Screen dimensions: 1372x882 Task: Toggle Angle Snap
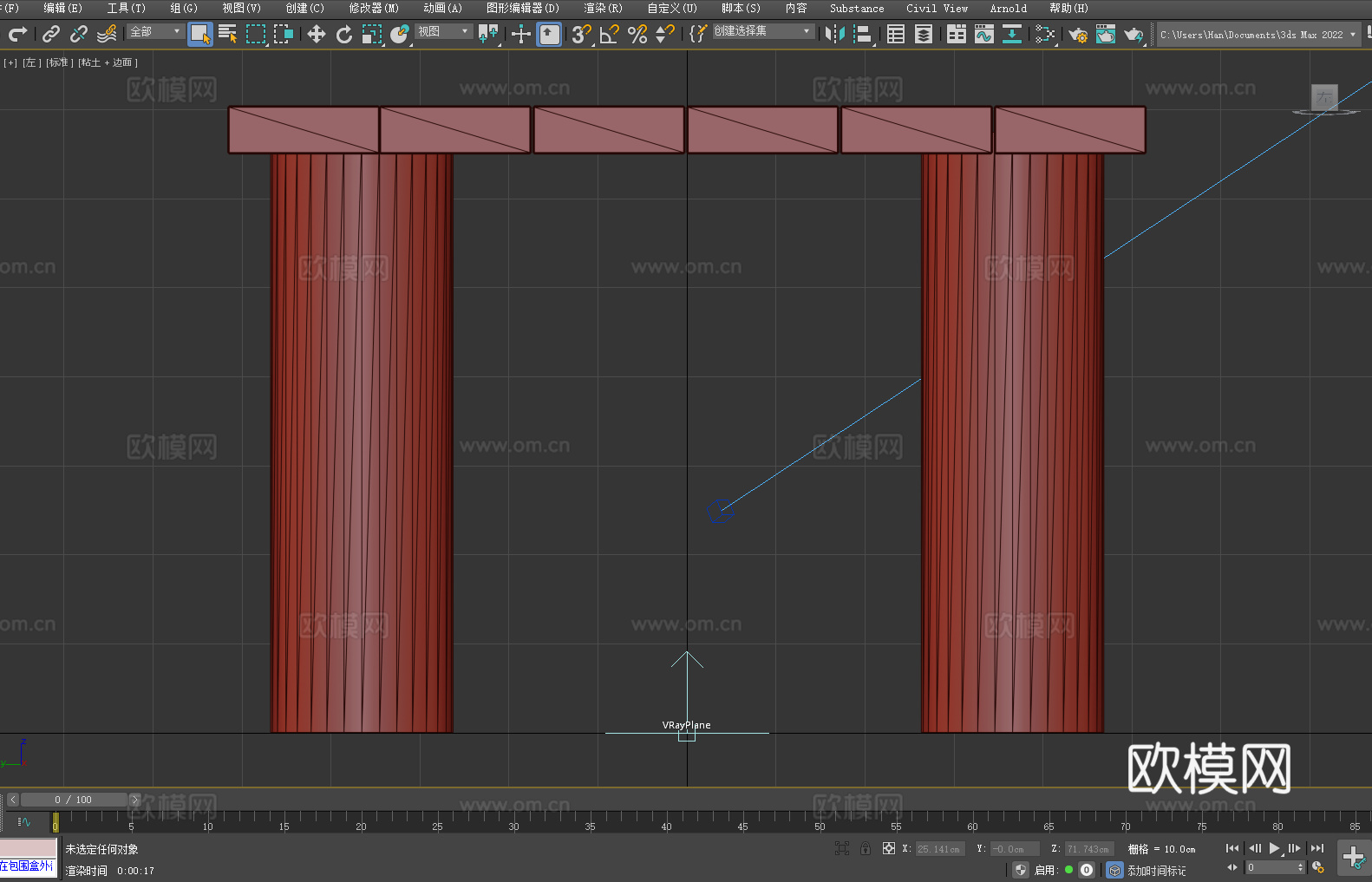610,34
